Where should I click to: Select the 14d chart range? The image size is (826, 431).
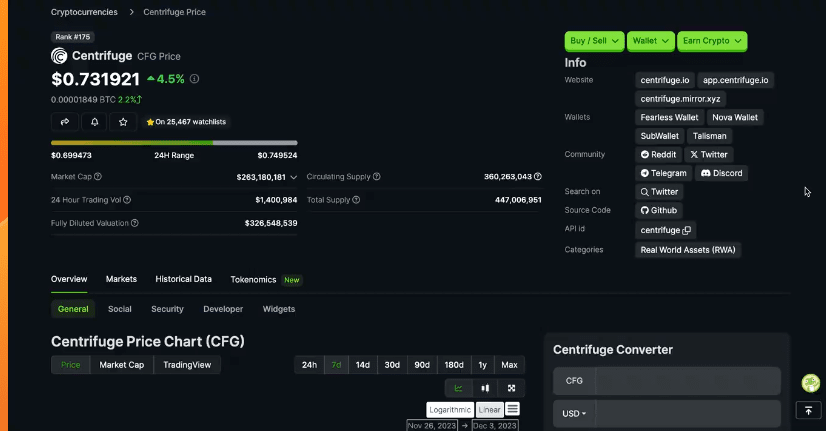point(363,365)
